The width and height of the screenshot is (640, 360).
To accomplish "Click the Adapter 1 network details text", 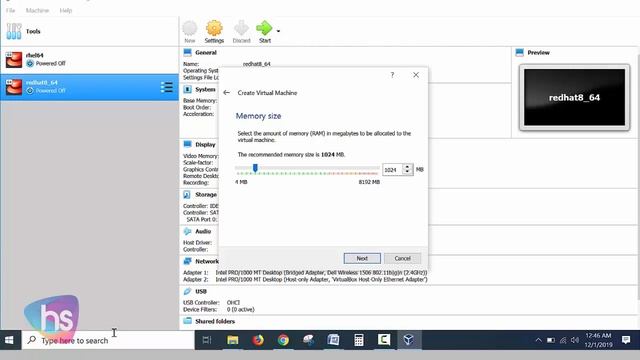I will pyautogui.click(x=321, y=272).
